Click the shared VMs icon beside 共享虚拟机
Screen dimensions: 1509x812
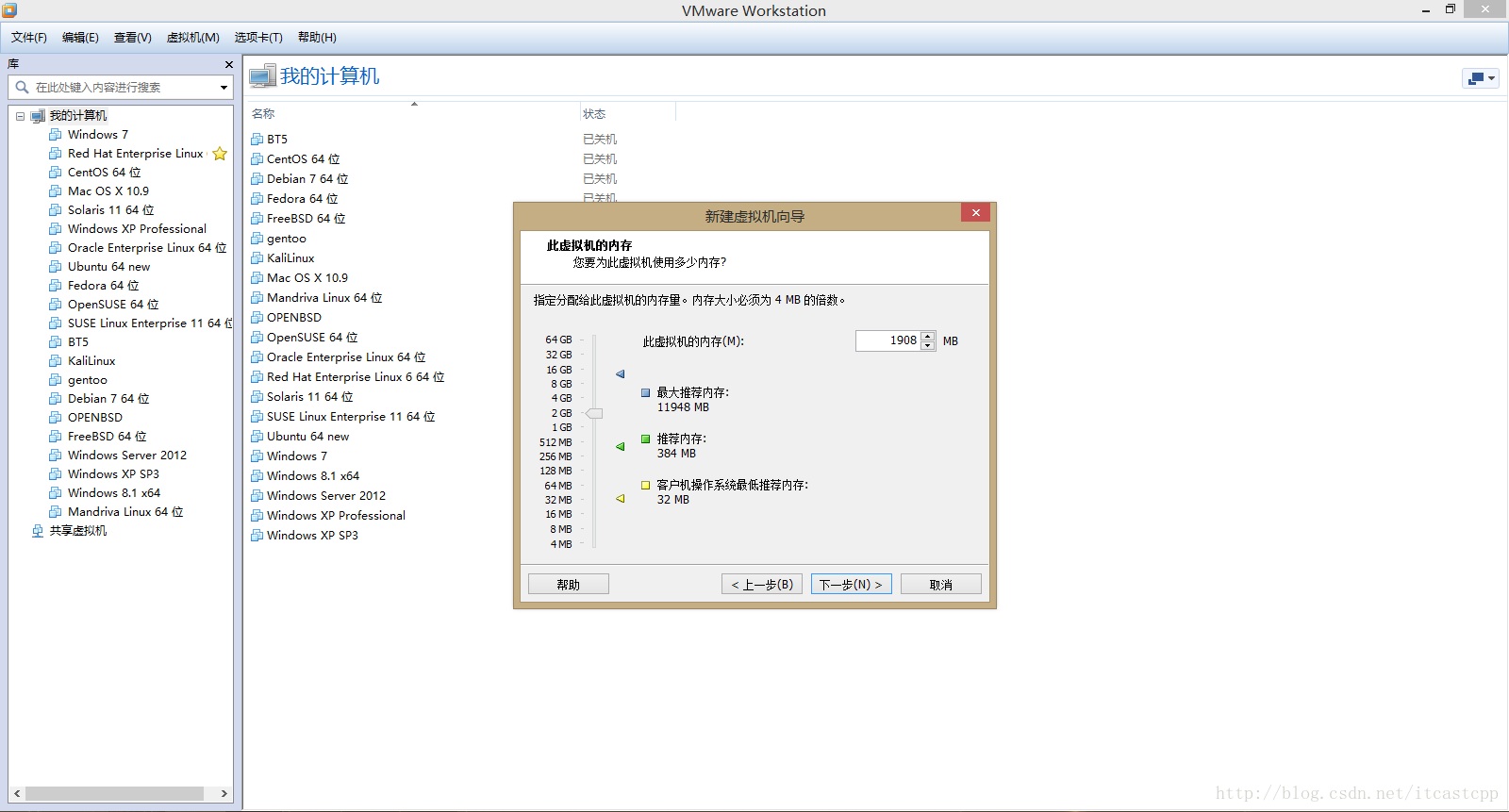tap(38, 531)
